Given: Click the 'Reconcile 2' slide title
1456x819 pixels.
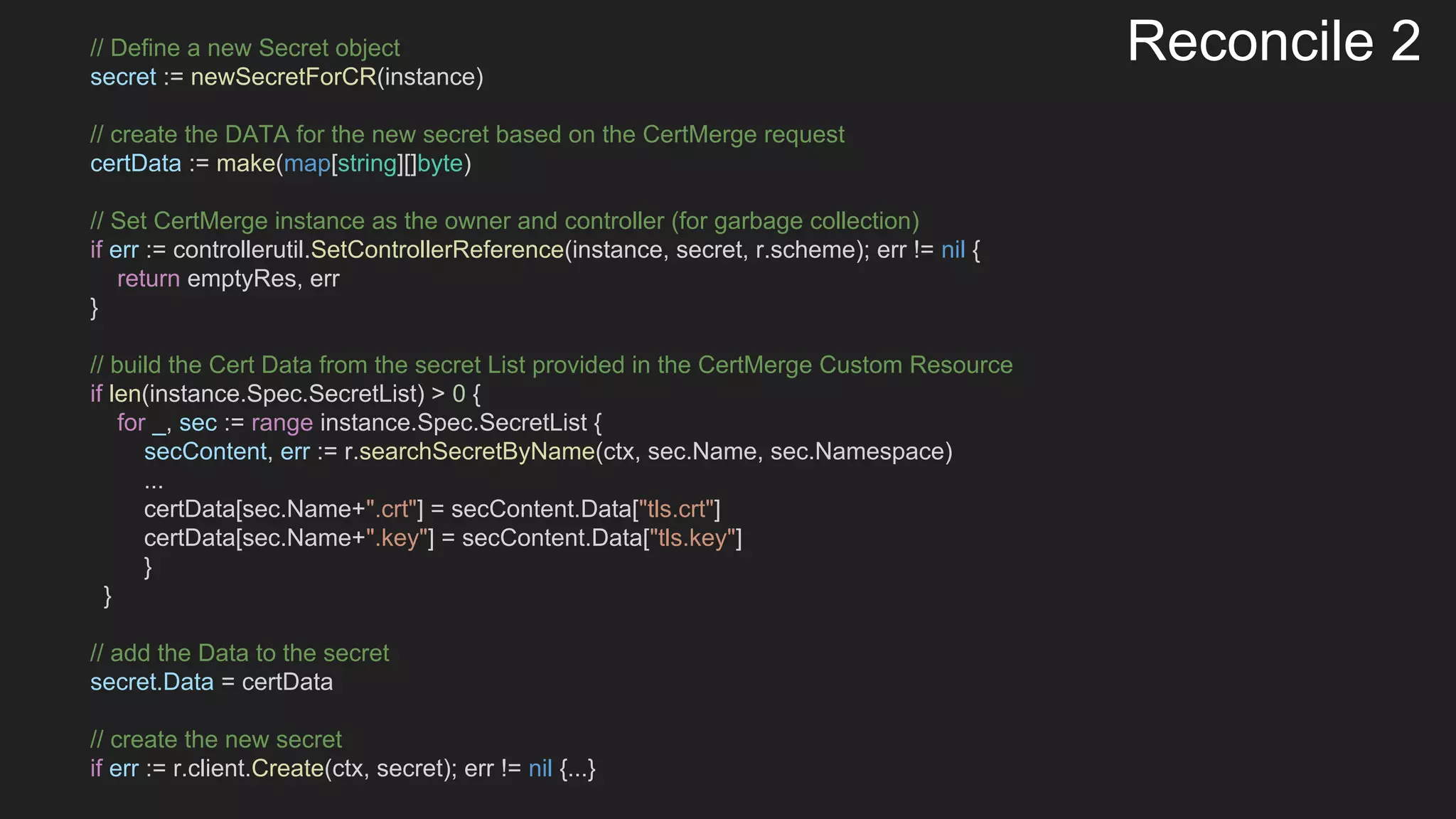Looking at the screenshot, I should pyautogui.click(x=1273, y=41).
